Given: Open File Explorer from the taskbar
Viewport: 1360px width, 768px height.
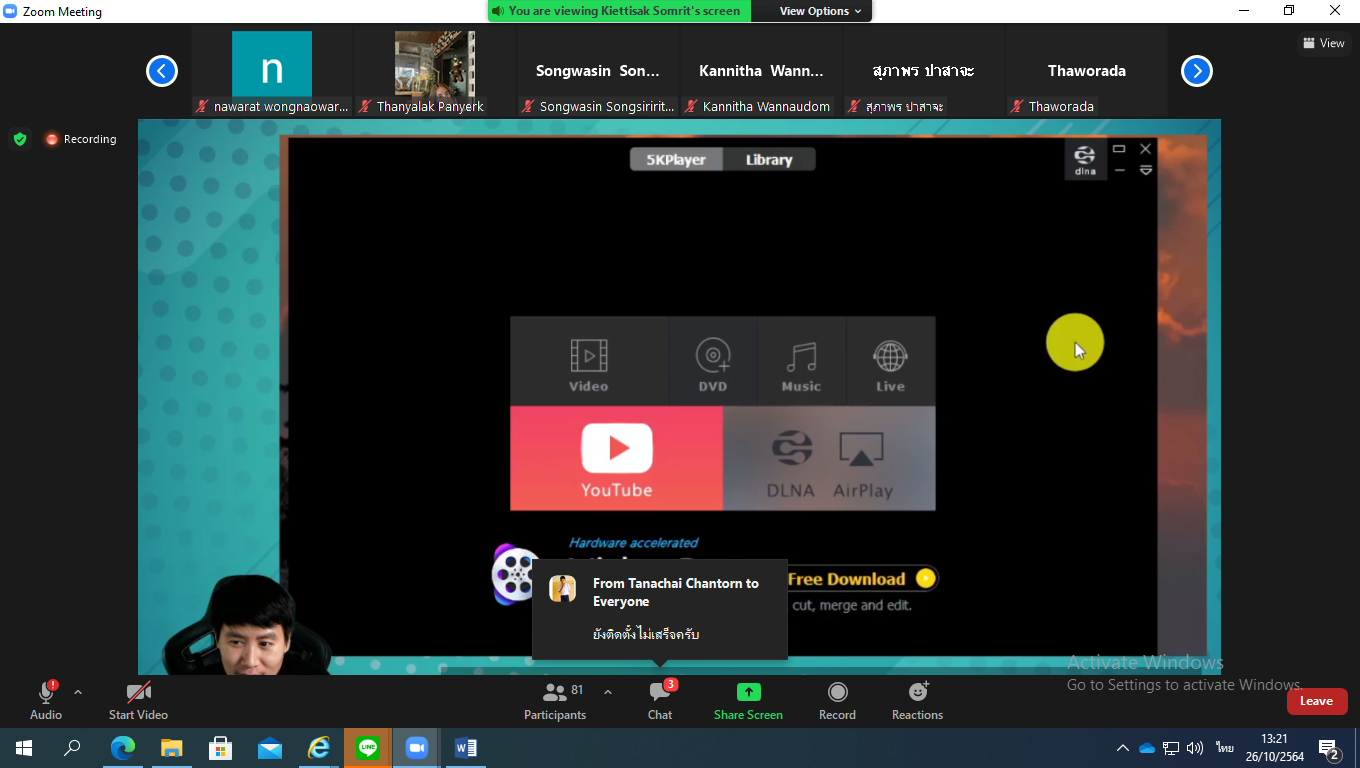Looking at the screenshot, I should 172,747.
